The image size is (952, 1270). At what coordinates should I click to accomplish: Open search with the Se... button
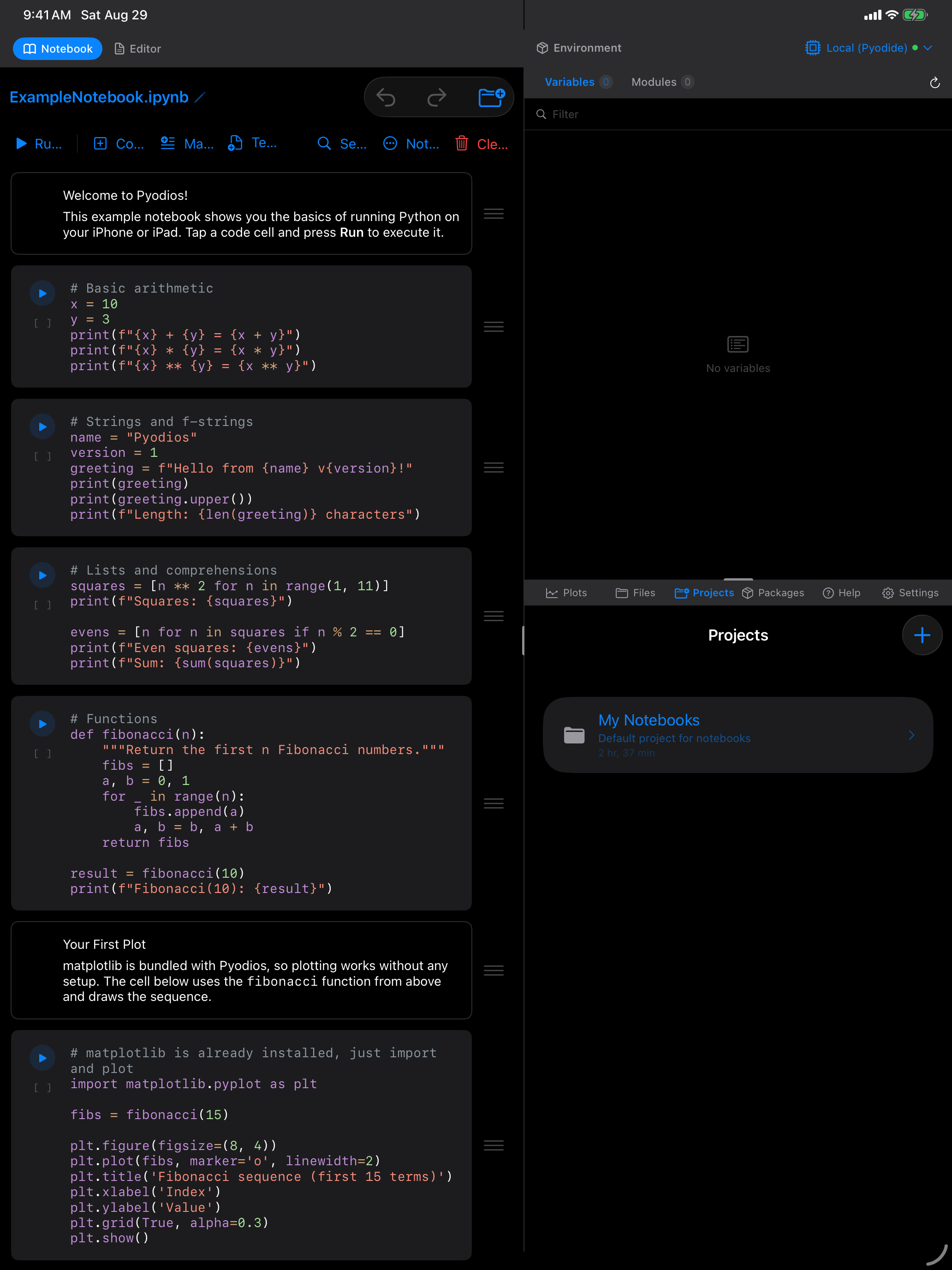pyautogui.click(x=342, y=144)
